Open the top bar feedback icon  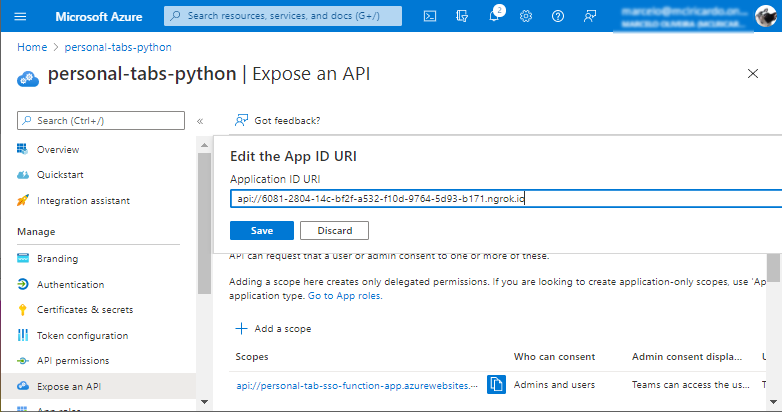pyautogui.click(x=590, y=16)
